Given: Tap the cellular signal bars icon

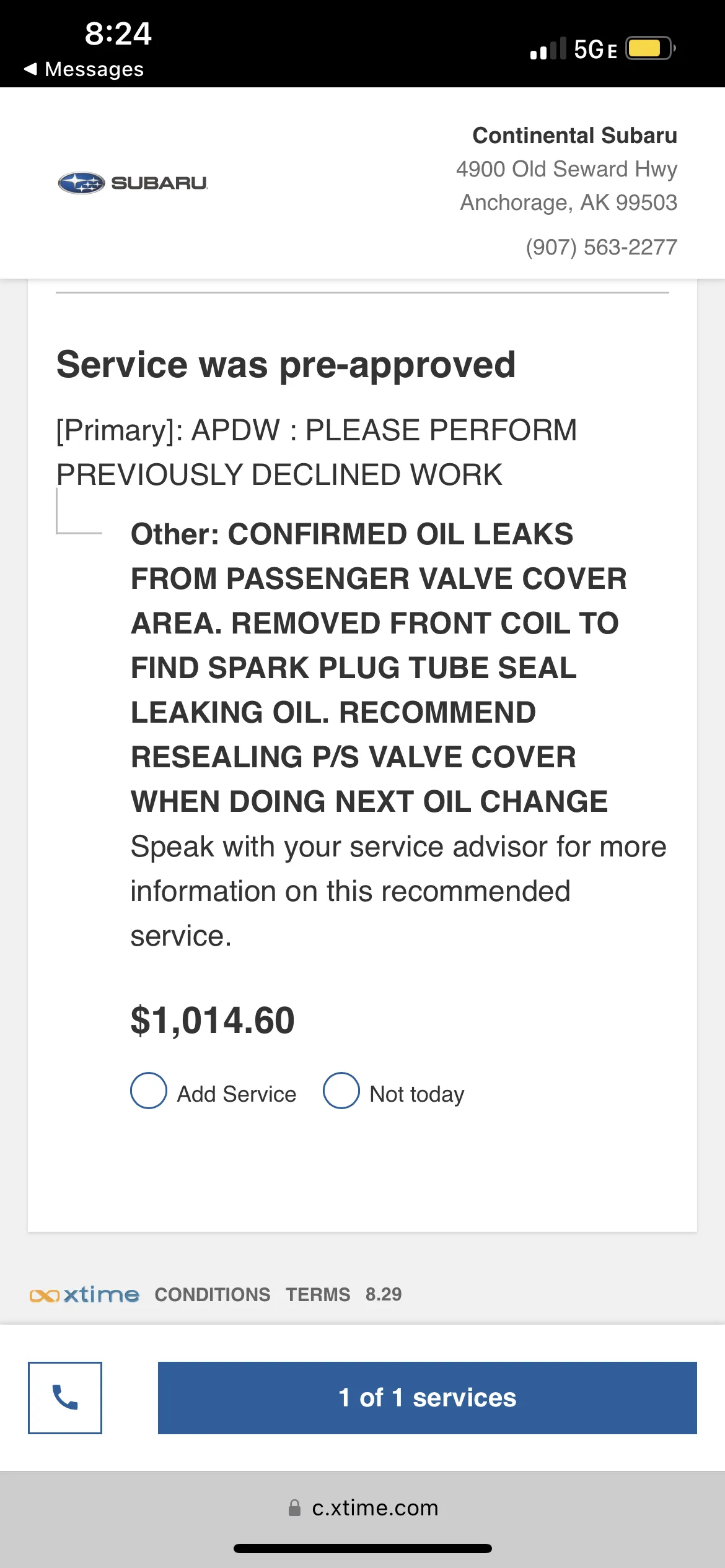Looking at the screenshot, I should pos(548,48).
